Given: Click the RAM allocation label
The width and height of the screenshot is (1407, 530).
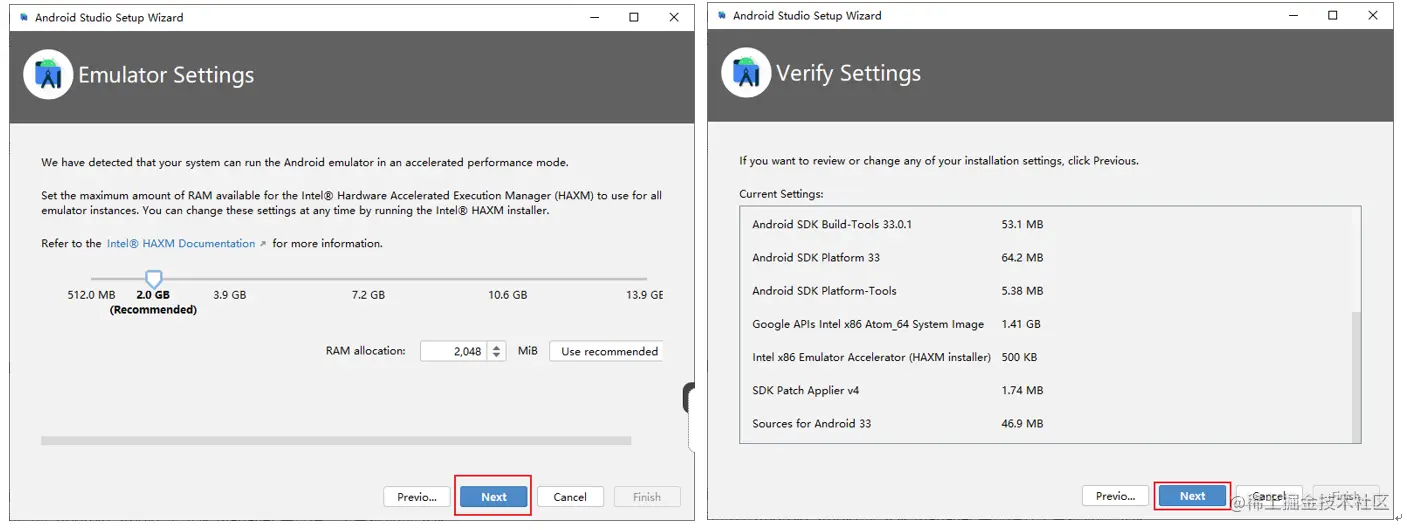Looking at the screenshot, I should point(366,351).
